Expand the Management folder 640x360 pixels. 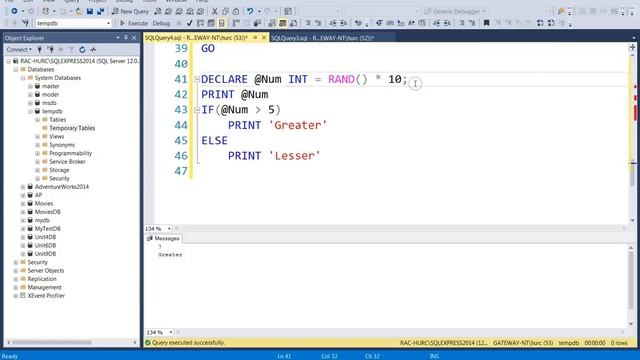click(x=16, y=287)
